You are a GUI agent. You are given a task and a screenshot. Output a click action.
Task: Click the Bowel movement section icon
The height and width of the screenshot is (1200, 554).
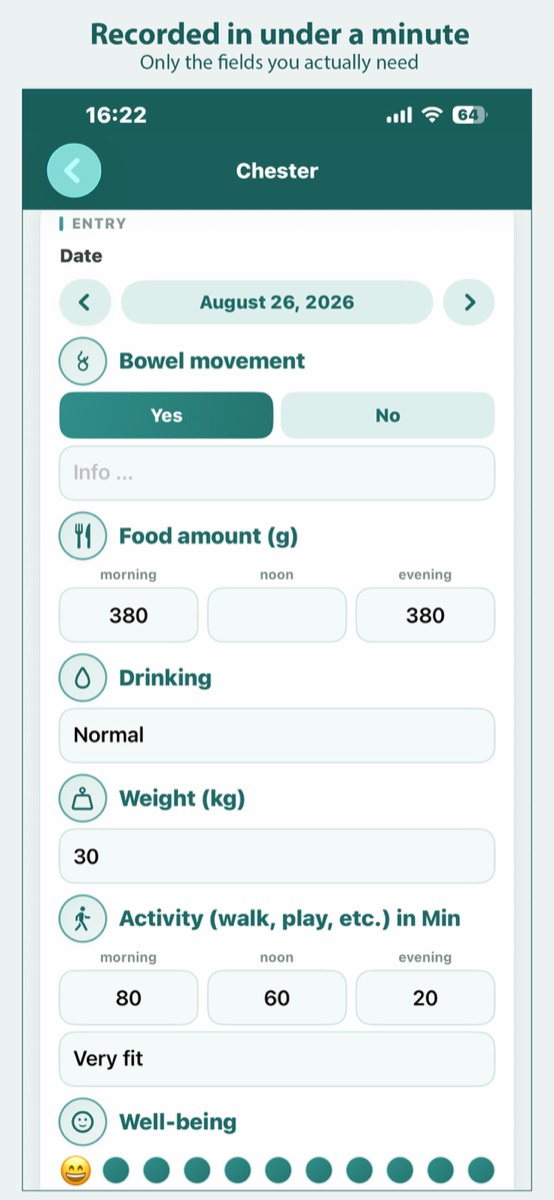[84, 361]
